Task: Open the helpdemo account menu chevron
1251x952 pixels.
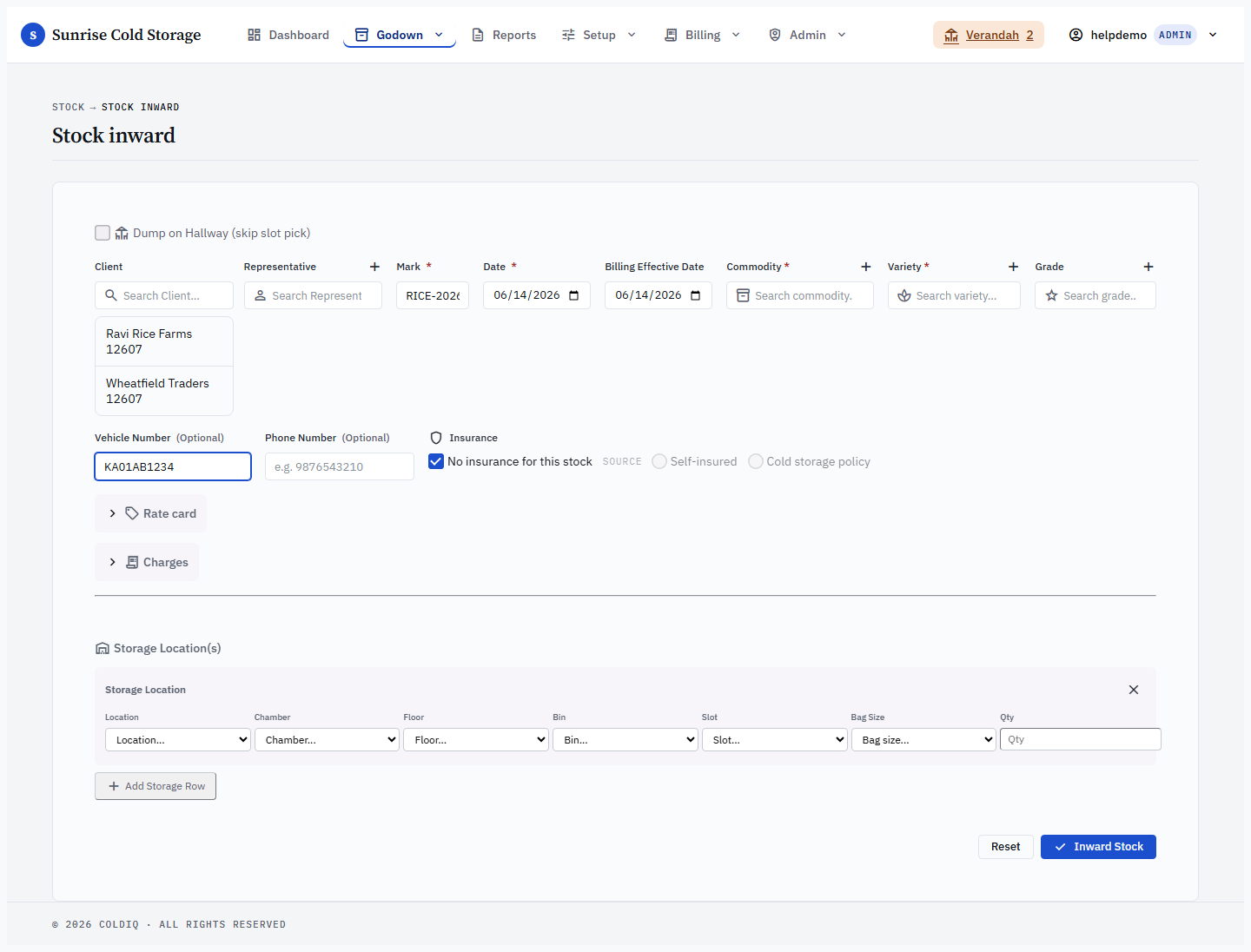Action: pyautogui.click(x=1213, y=35)
